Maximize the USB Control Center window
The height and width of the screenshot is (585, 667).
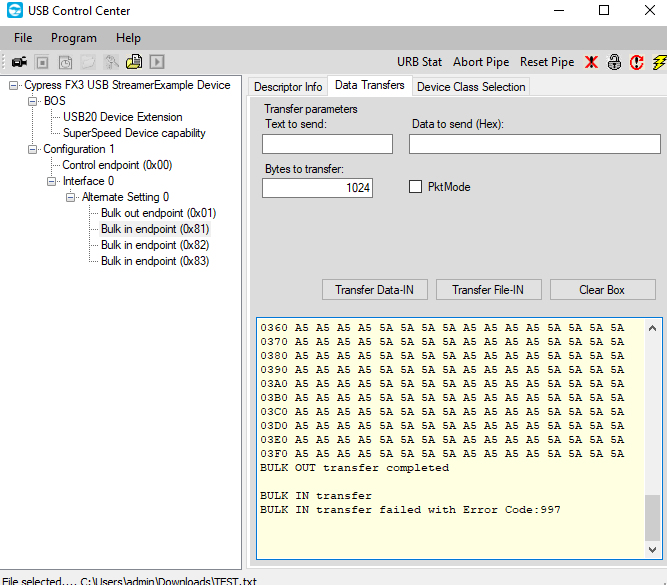coord(604,10)
